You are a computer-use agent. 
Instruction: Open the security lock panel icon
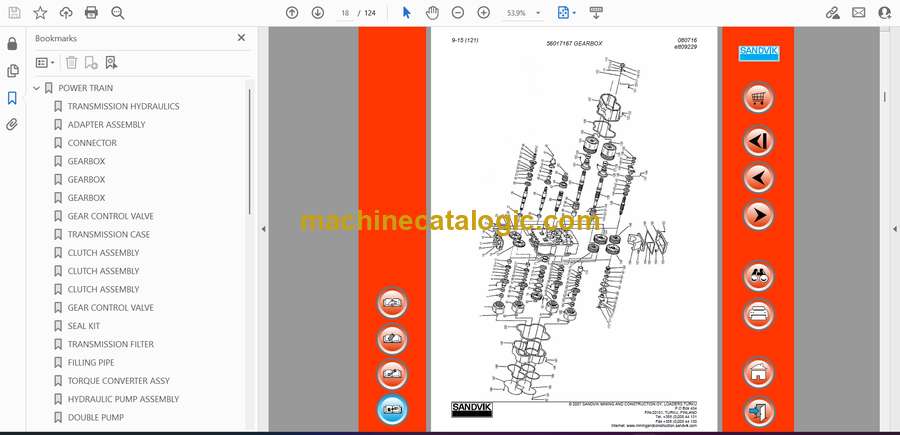tap(12, 44)
